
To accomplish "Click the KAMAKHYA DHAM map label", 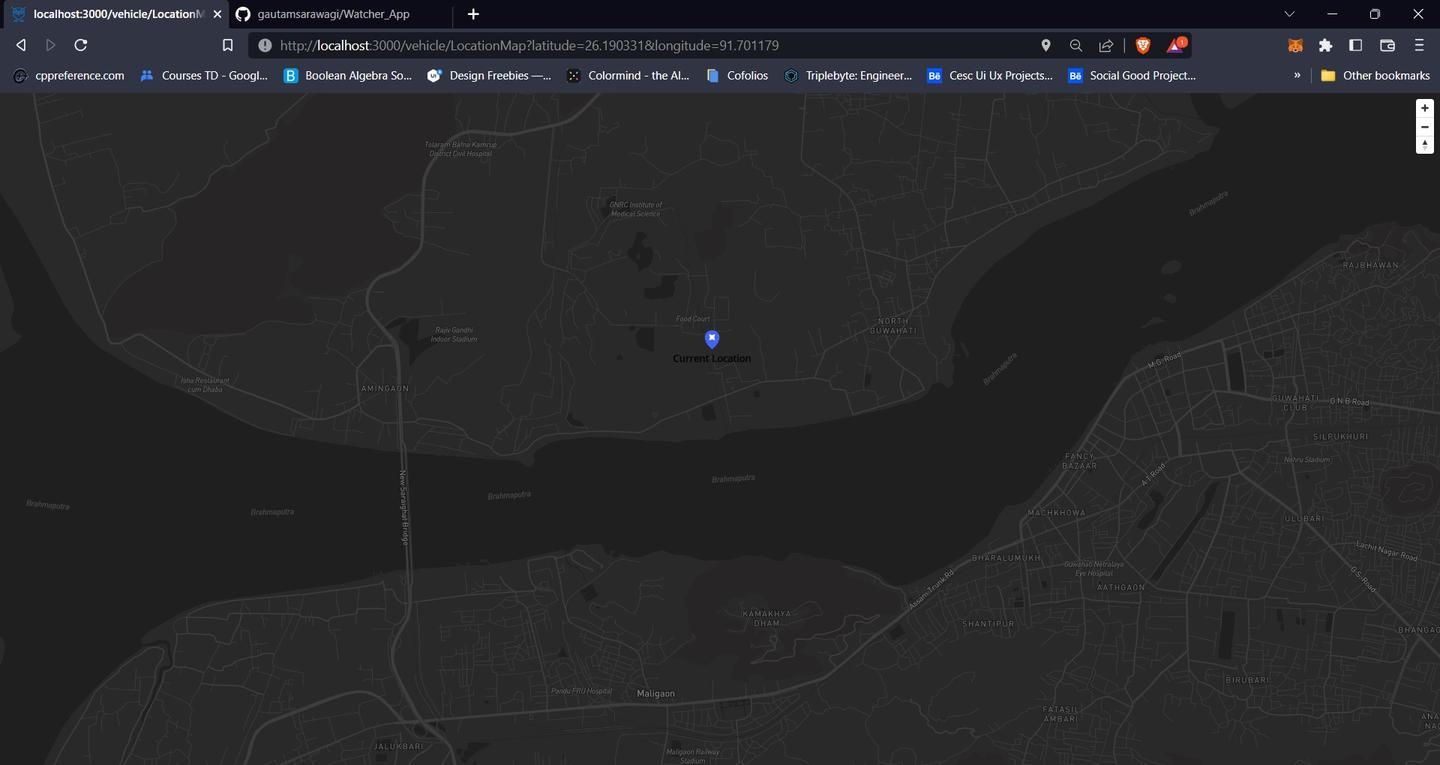I will click(767, 618).
